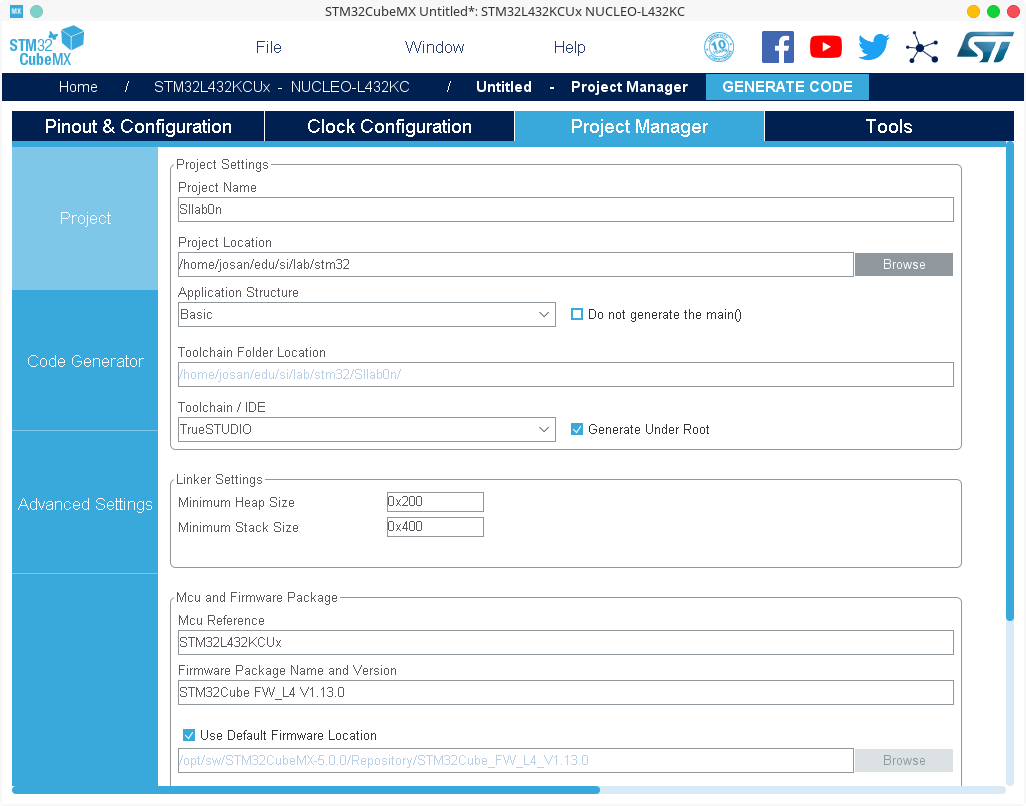Uncheck Generate Under Root
The height and width of the screenshot is (806, 1026).
click(x=576, y=429)
